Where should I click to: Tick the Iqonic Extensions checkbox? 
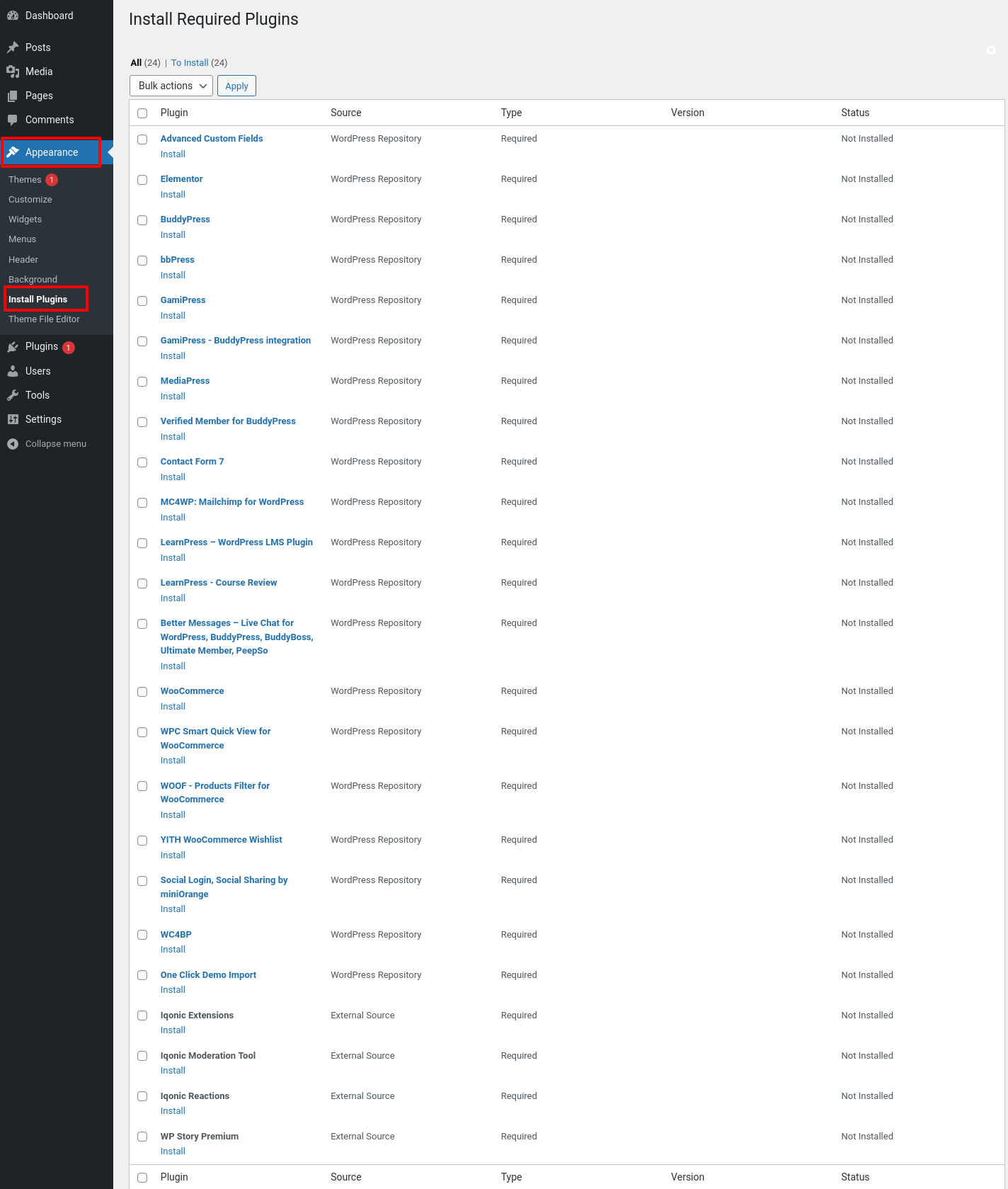pyautogui.click(x=142, y=1016)
